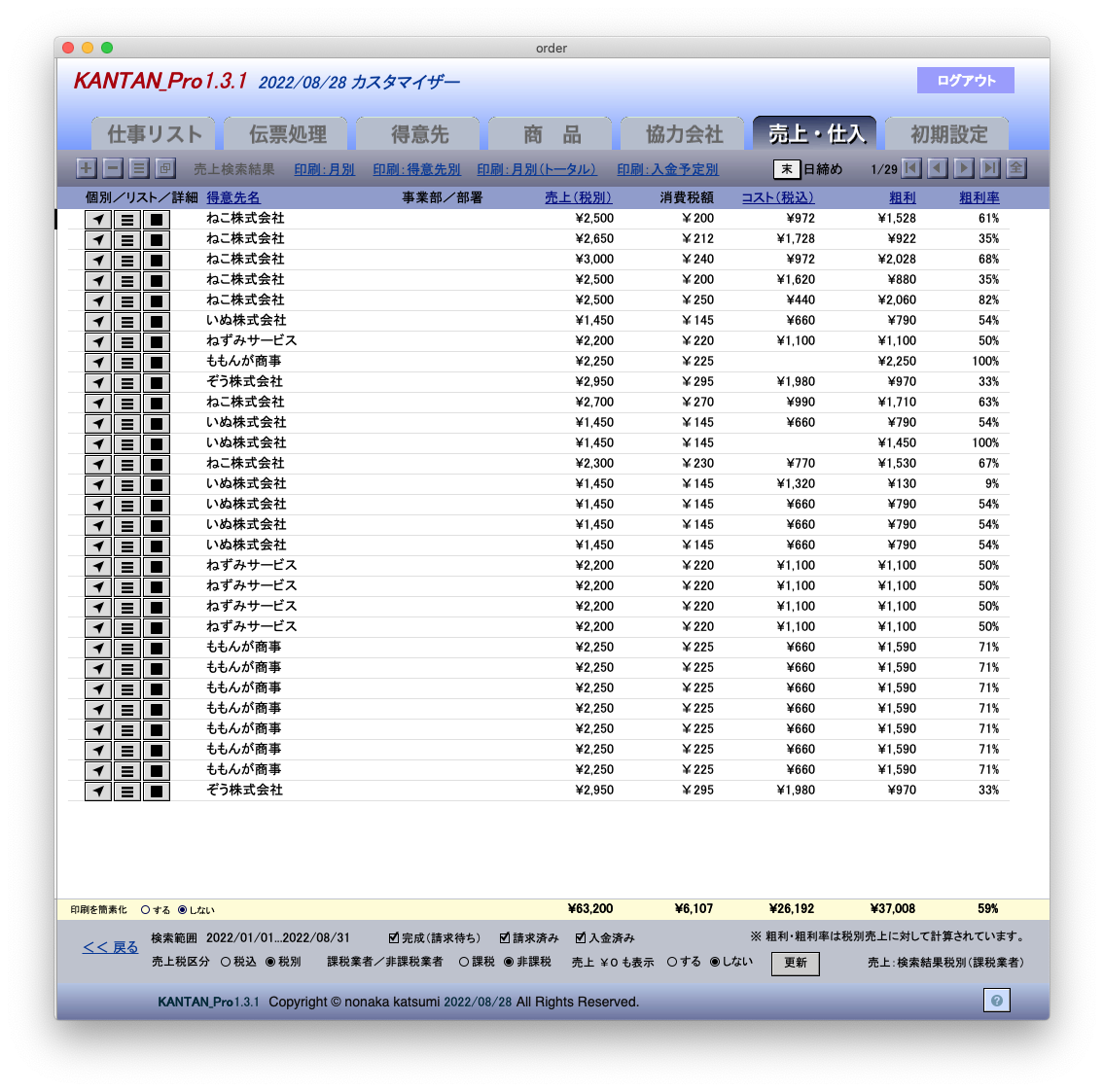Viewport: 1104px width, 1092px height.
Task: Jump to the last record
Action: coord(990,168)
